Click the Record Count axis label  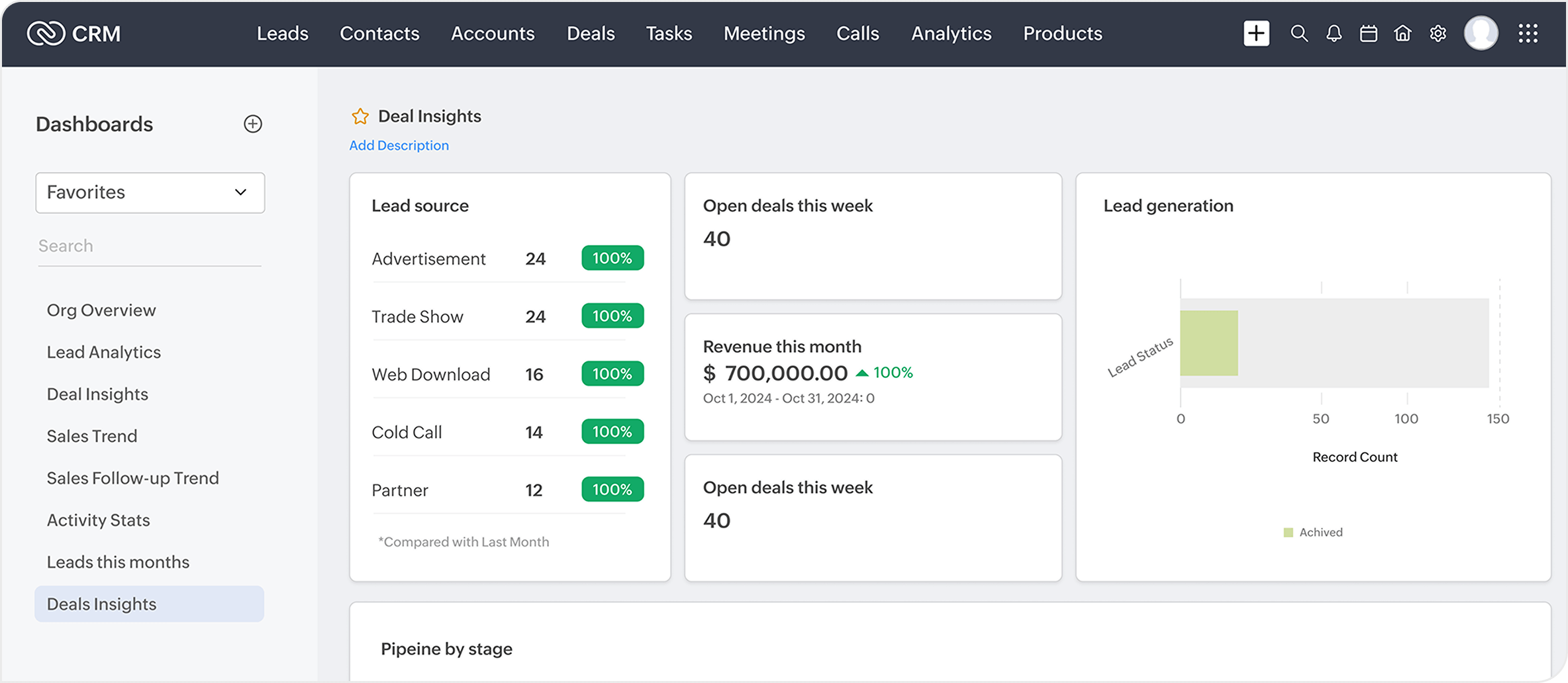(1355, 457)
